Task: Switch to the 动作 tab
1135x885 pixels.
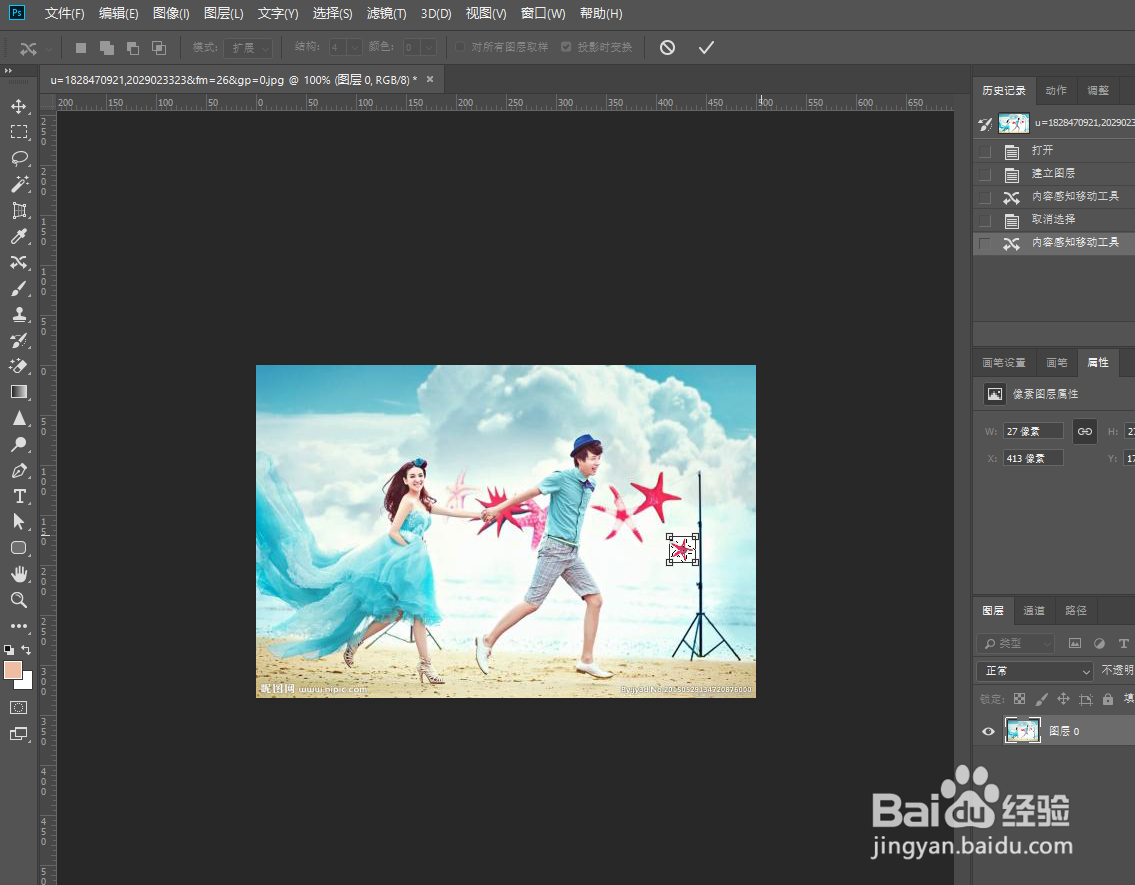Action: (1056, 90)
